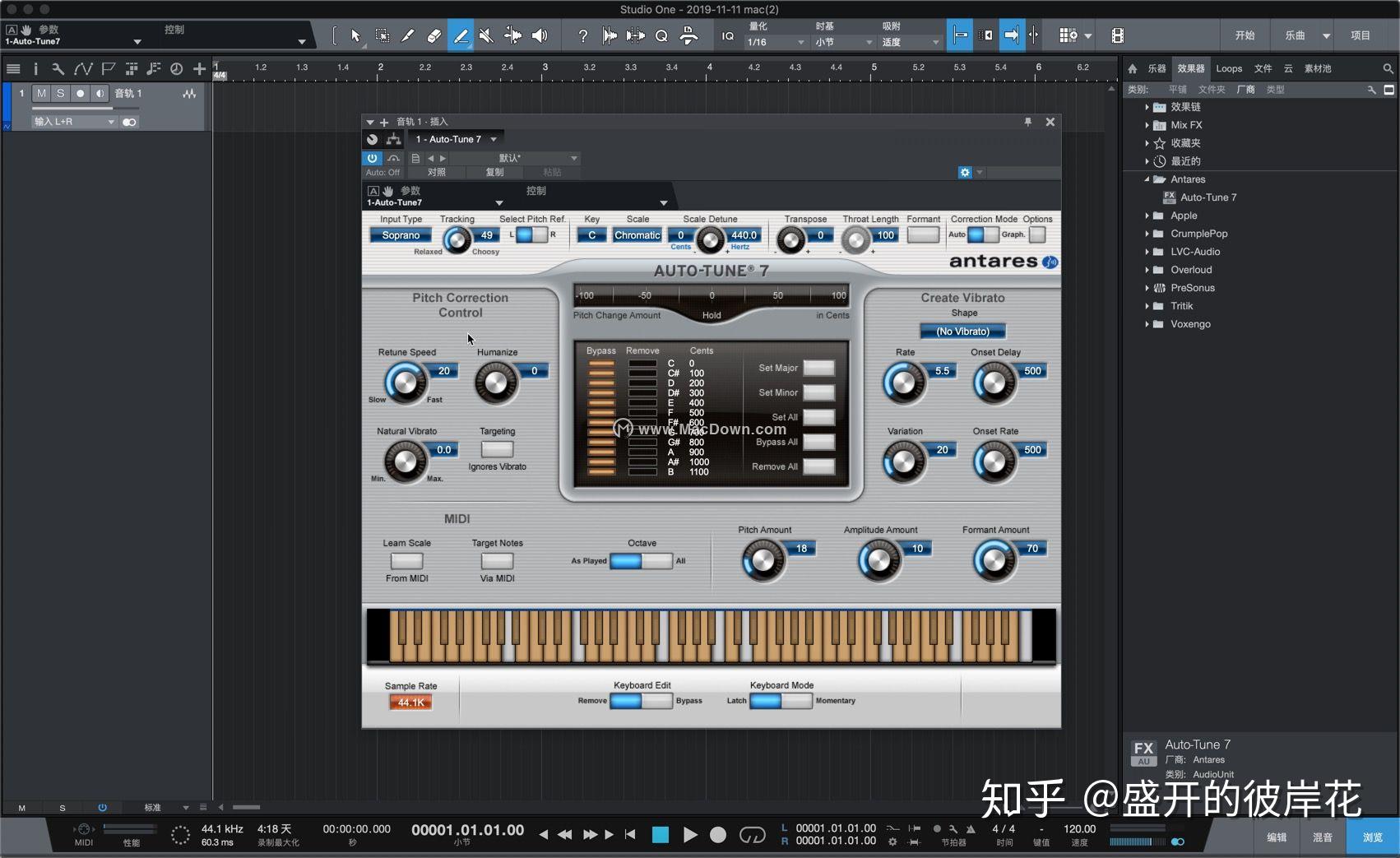
Task: Open Scale Chromatic dropdown
Action: pyautogui.click(x=637, y=235)
